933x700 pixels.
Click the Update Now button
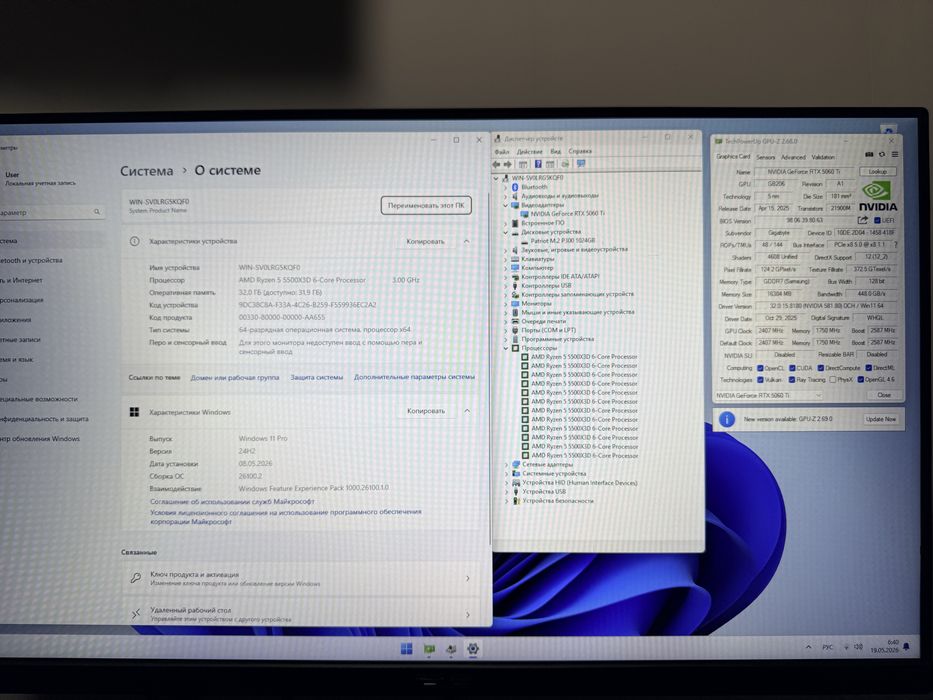coord(881,419)
